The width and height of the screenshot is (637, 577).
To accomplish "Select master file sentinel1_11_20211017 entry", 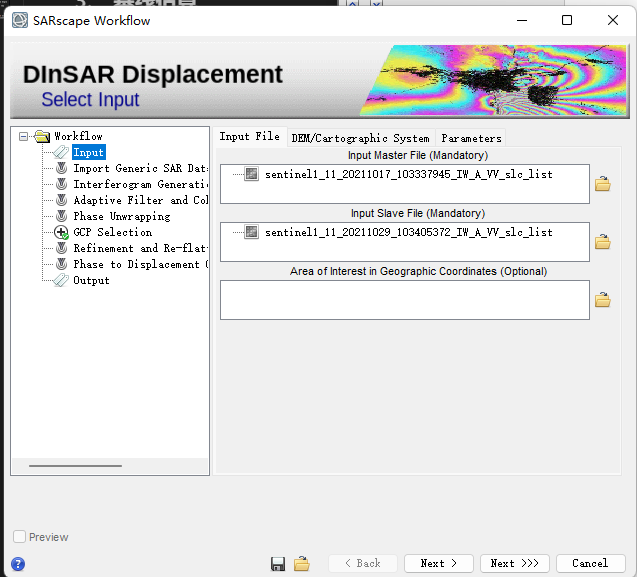I will point(408,174).
